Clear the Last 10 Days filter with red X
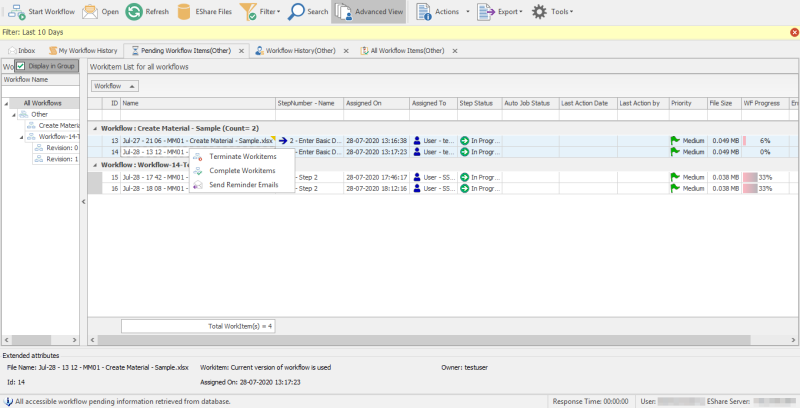 pos(793,33)
